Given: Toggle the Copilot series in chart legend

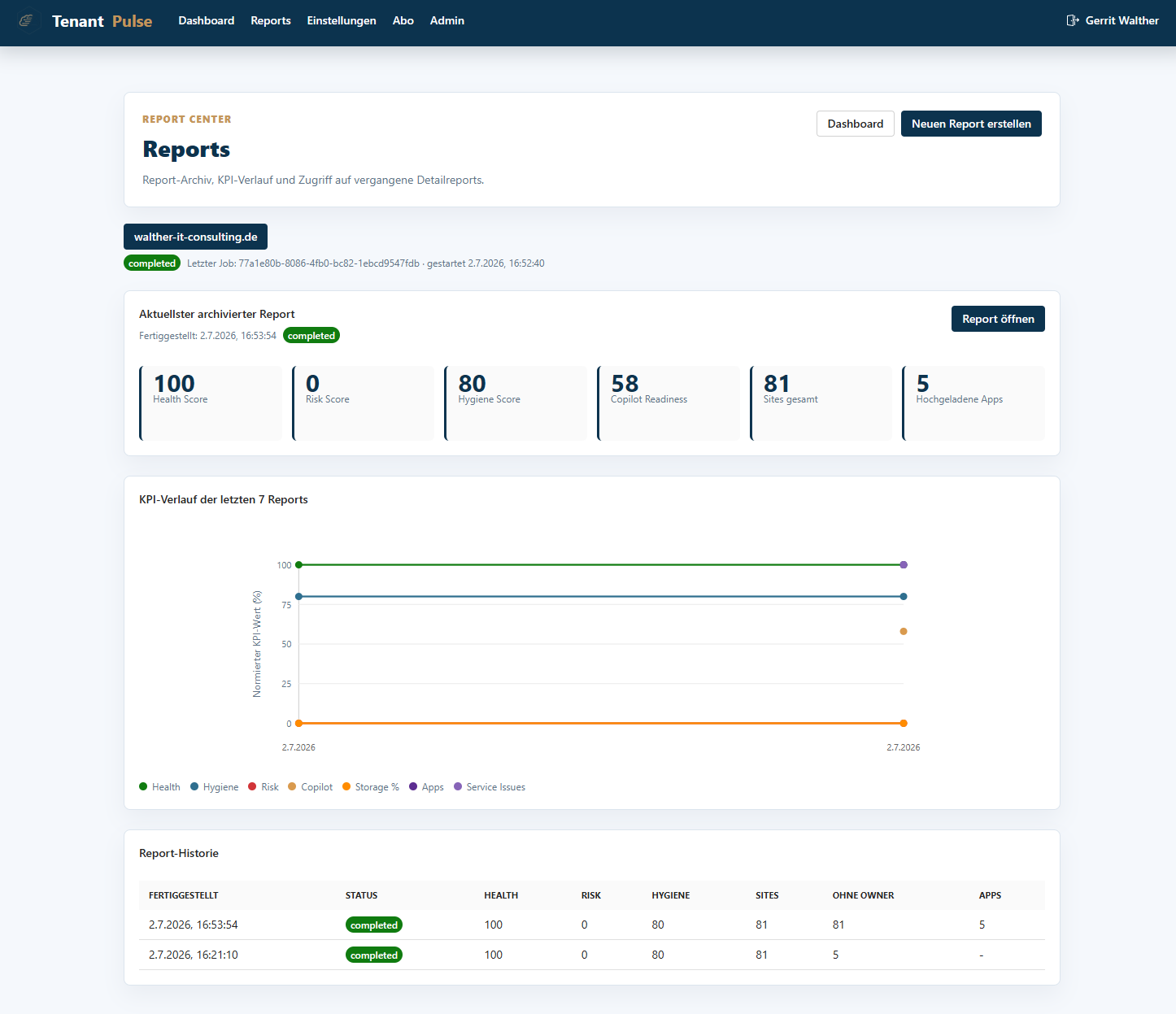Looking at the screenshot, I should point(310,787).
